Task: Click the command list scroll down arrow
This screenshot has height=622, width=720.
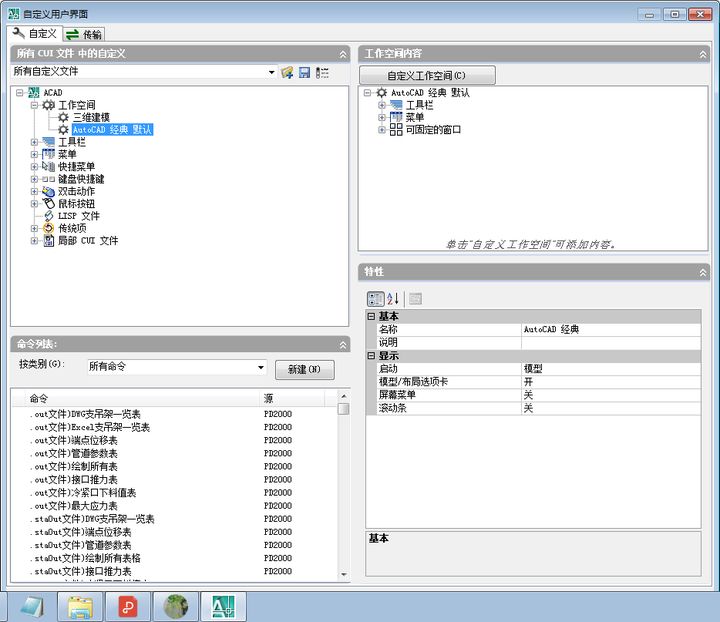Action: click(x=343, y=574)
